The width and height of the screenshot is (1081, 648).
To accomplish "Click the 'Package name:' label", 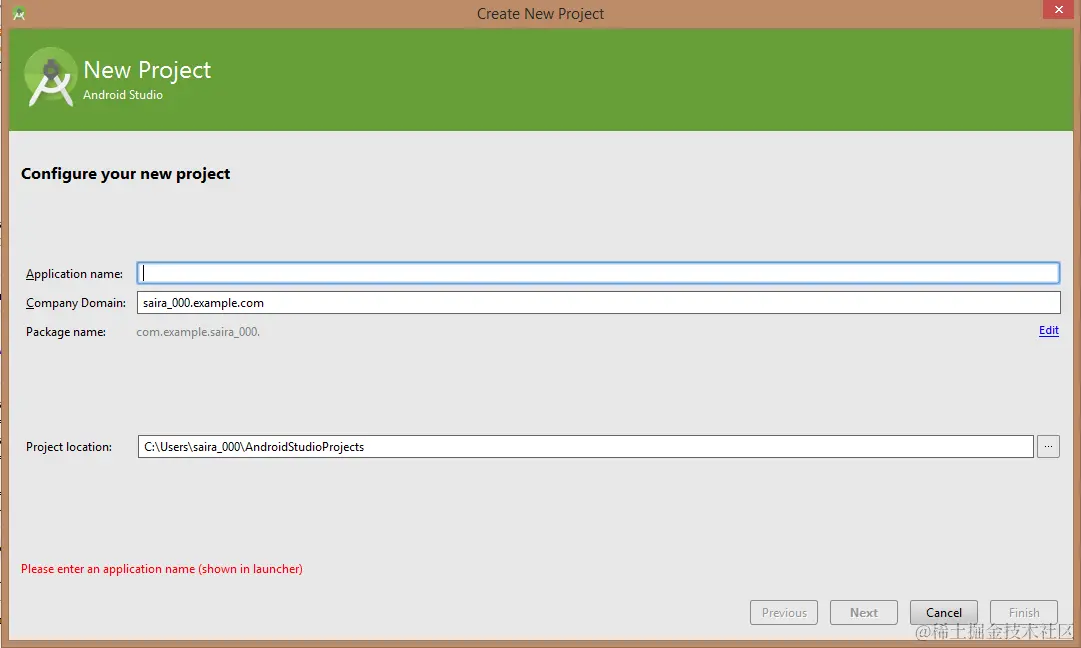I will point(65,332).
